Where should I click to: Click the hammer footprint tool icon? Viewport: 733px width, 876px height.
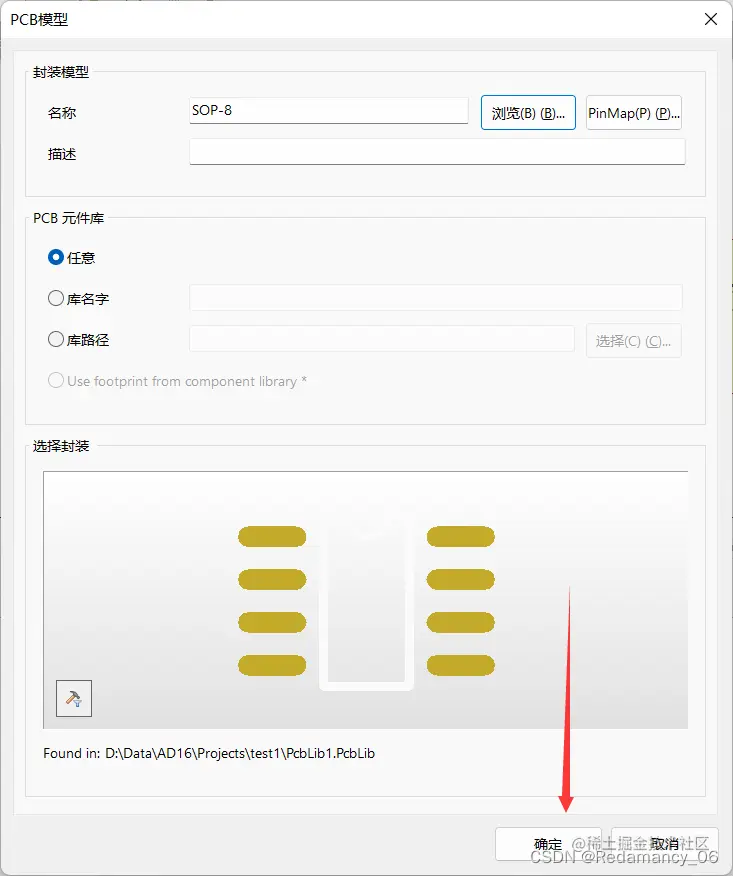pos(74,698)
